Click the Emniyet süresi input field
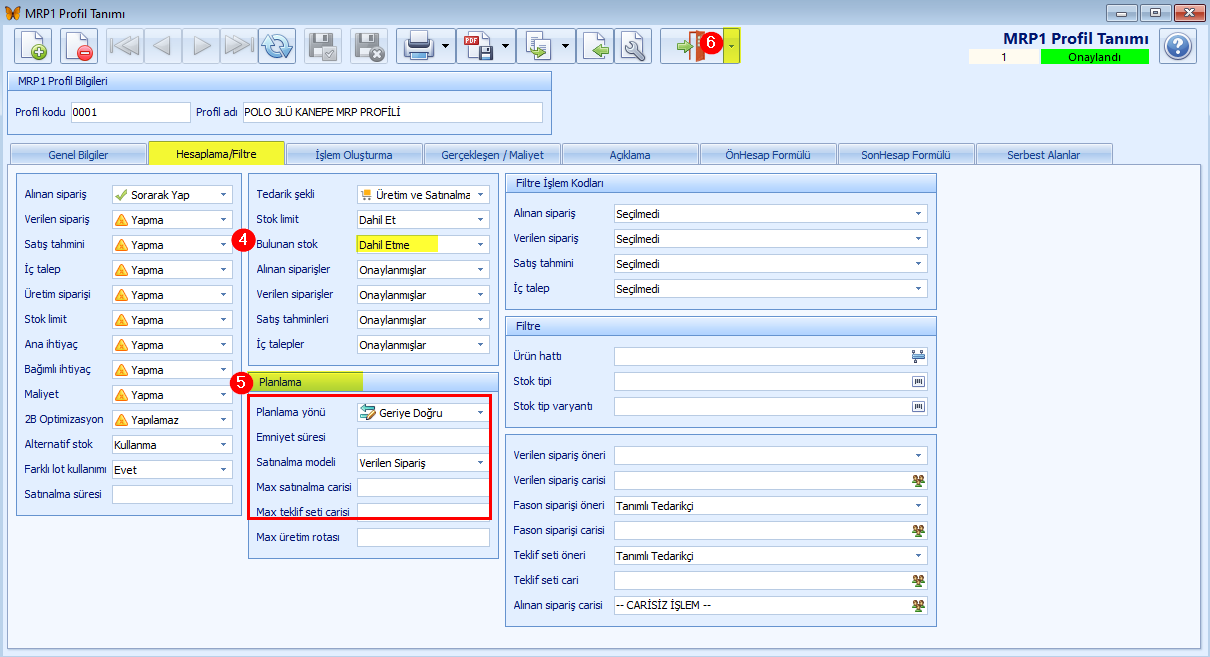Image resolution: width=1210 pixels, height=657 pixels. (423, 437)
